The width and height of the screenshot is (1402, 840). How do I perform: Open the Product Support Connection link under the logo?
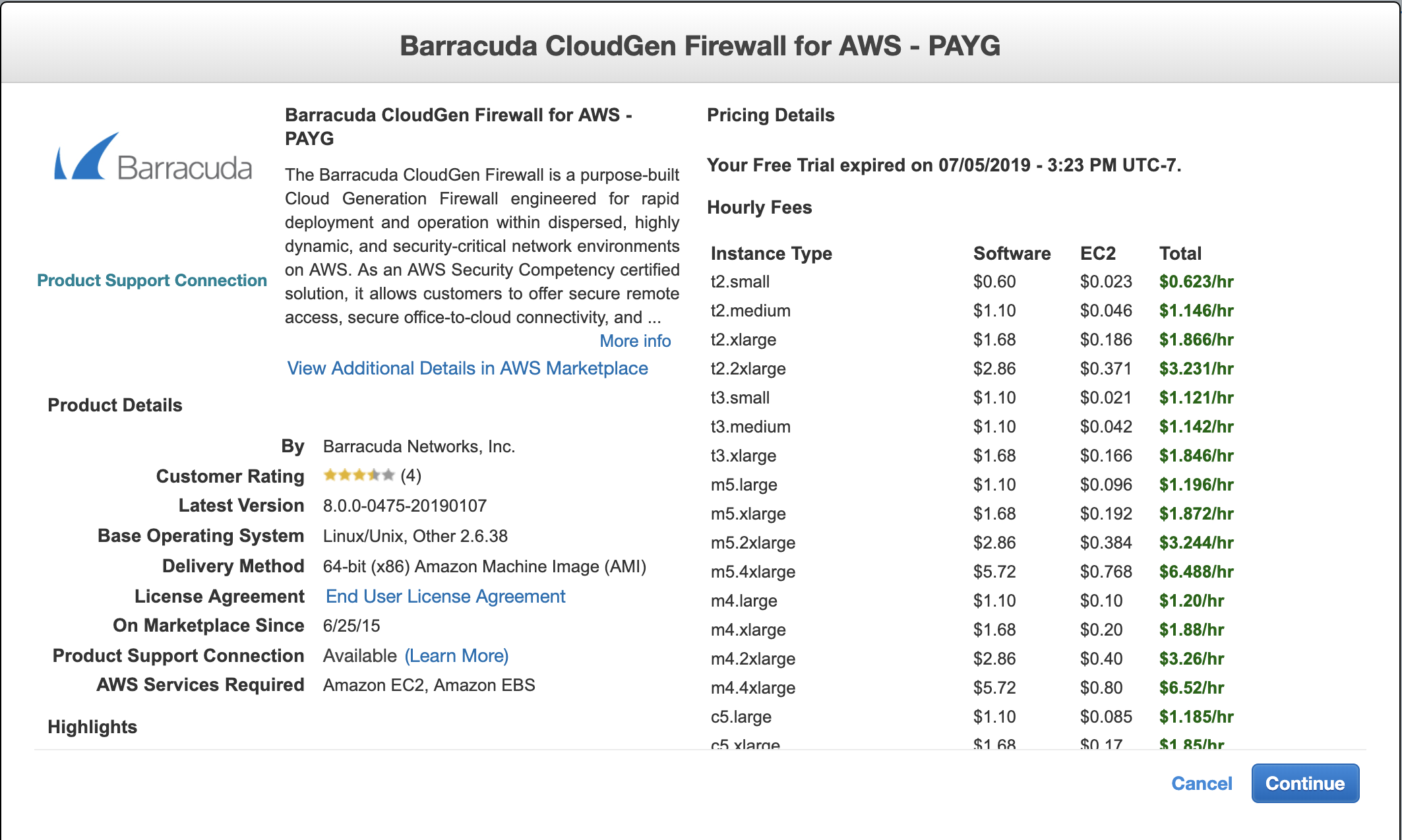[x=152, y=280]
